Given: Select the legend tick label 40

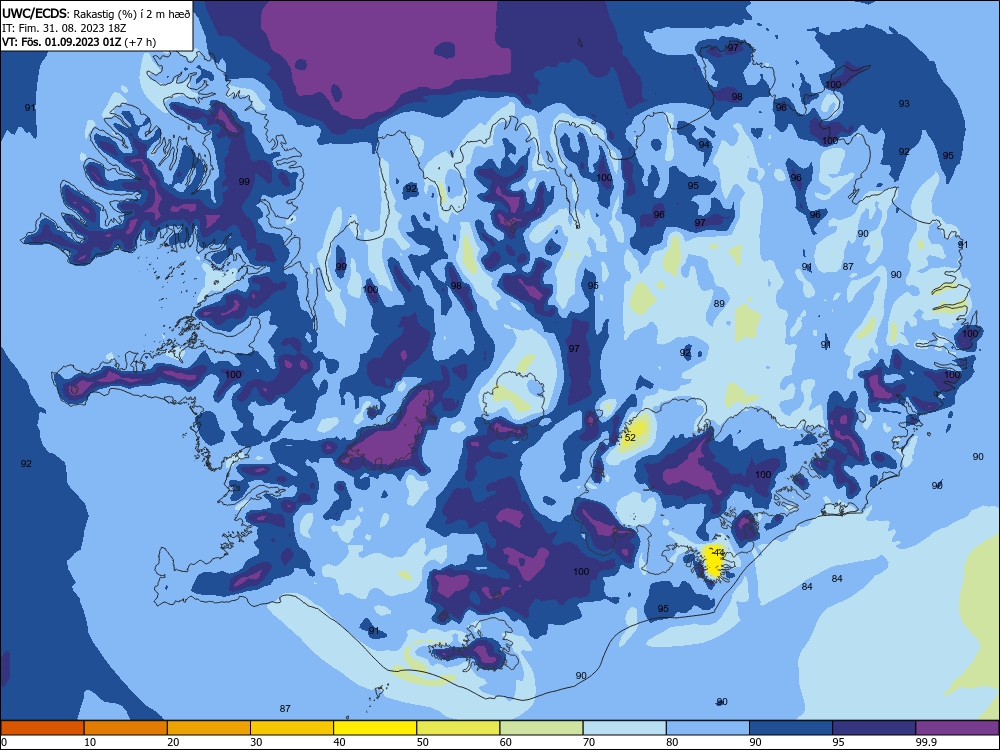Looking at the screenshot, I should click(x=339, y=742).
